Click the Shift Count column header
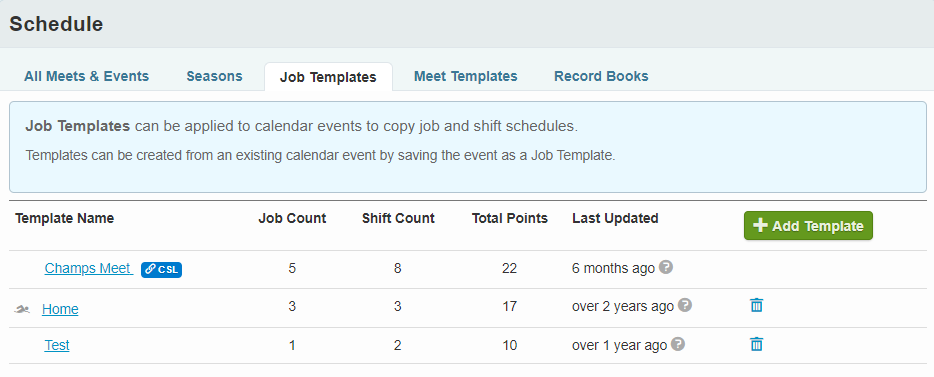The width and height of the screenshot is (934, 377). point(398,219)
